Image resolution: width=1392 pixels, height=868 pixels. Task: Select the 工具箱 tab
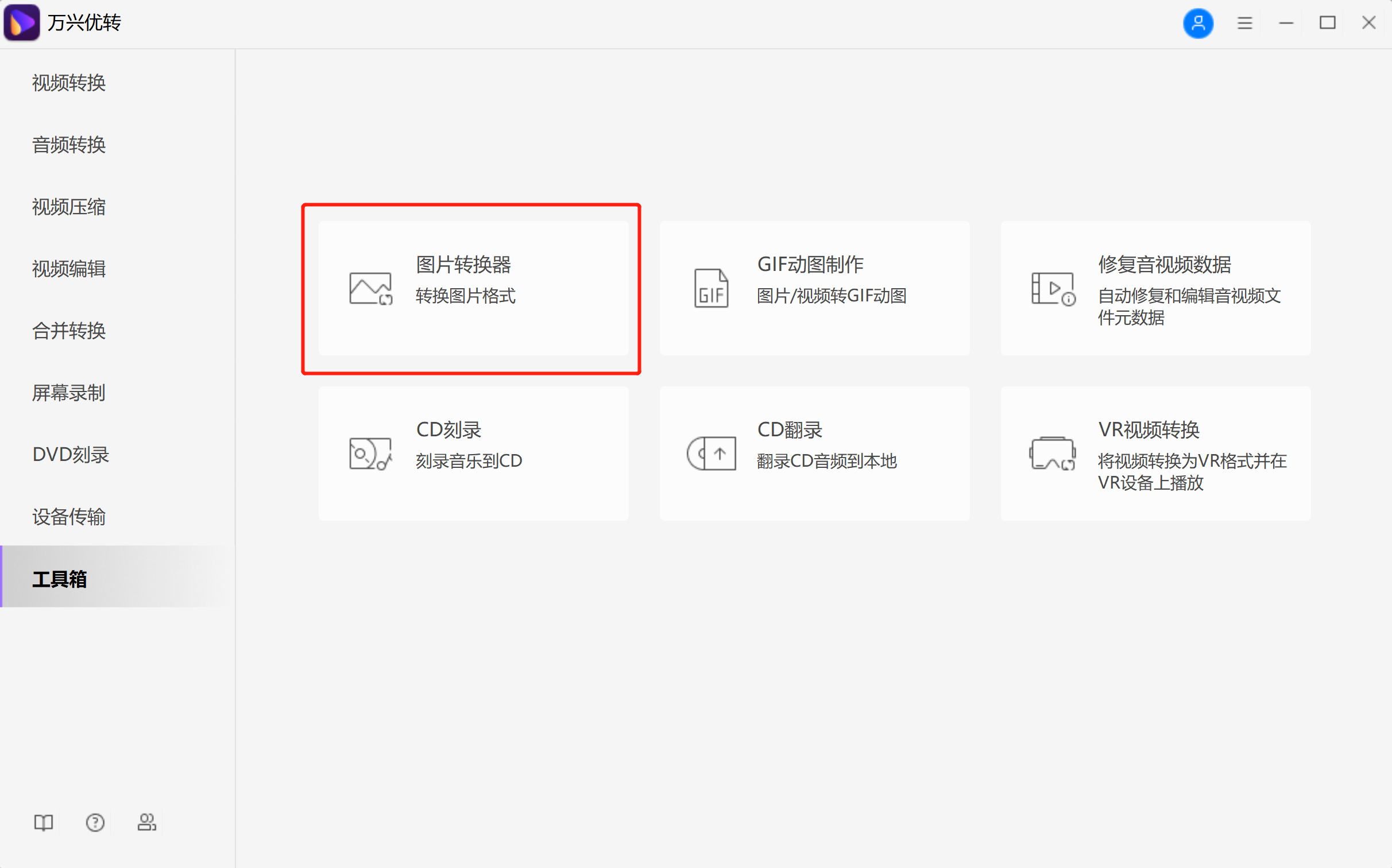(x=60, y=579)
